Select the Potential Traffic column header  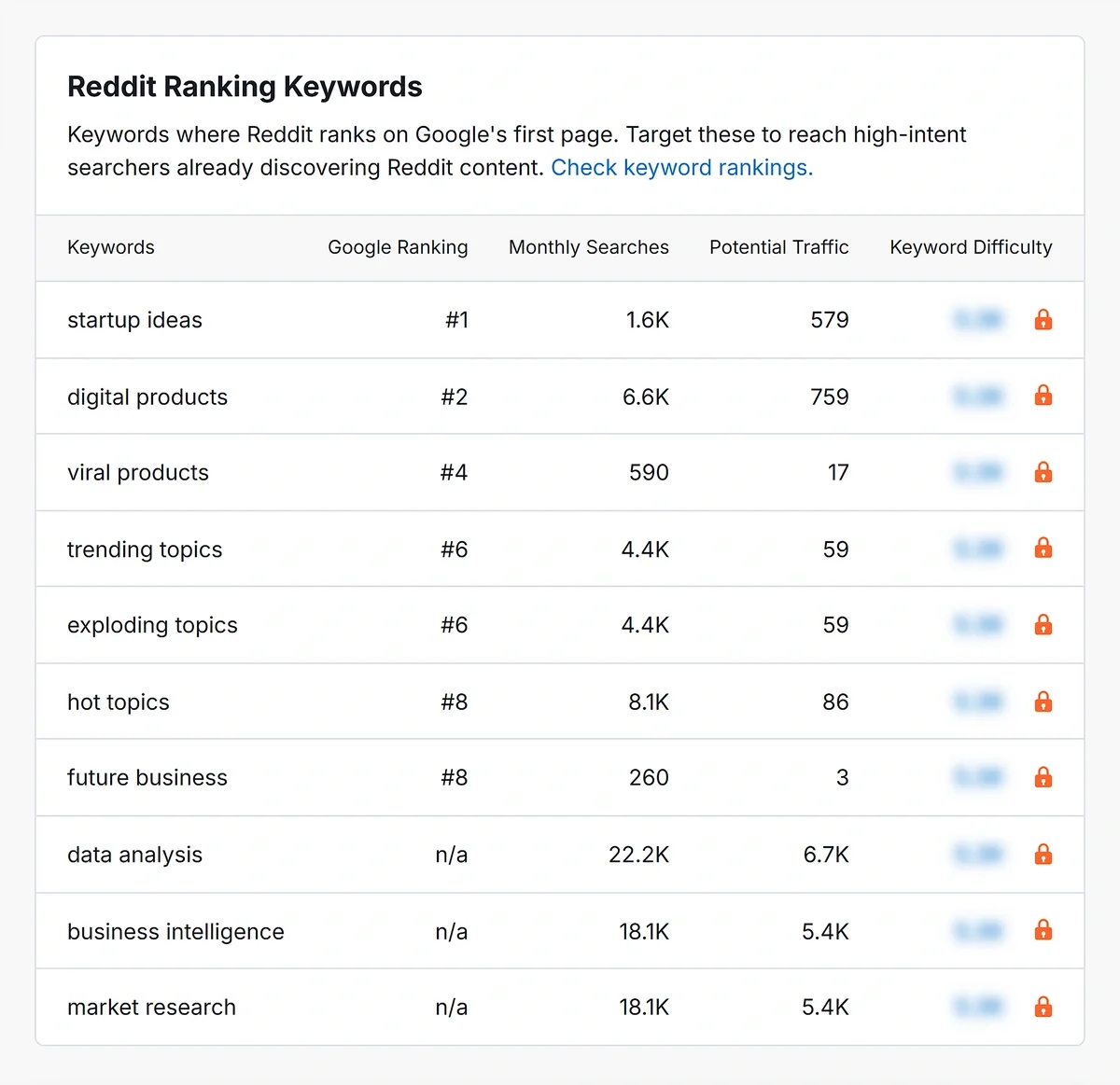[x=778, y=247]
